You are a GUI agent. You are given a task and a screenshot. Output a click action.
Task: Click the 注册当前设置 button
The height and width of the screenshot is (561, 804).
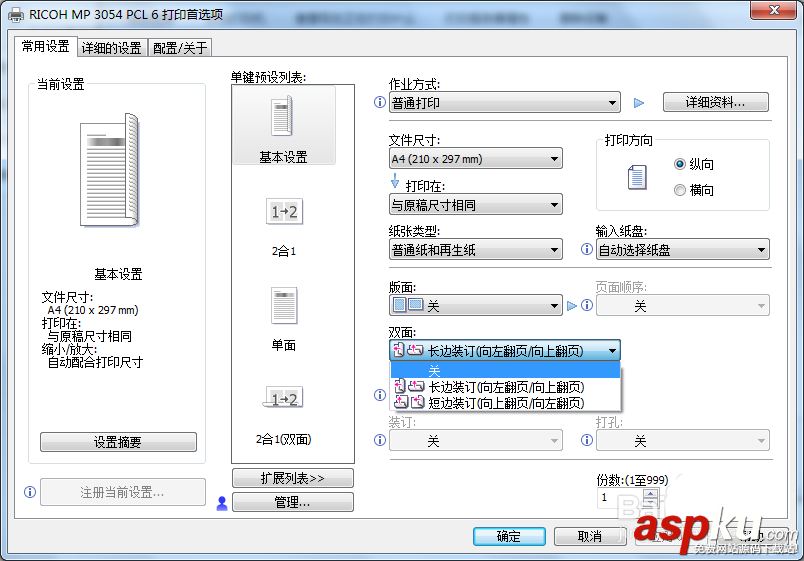pos(123,492)
